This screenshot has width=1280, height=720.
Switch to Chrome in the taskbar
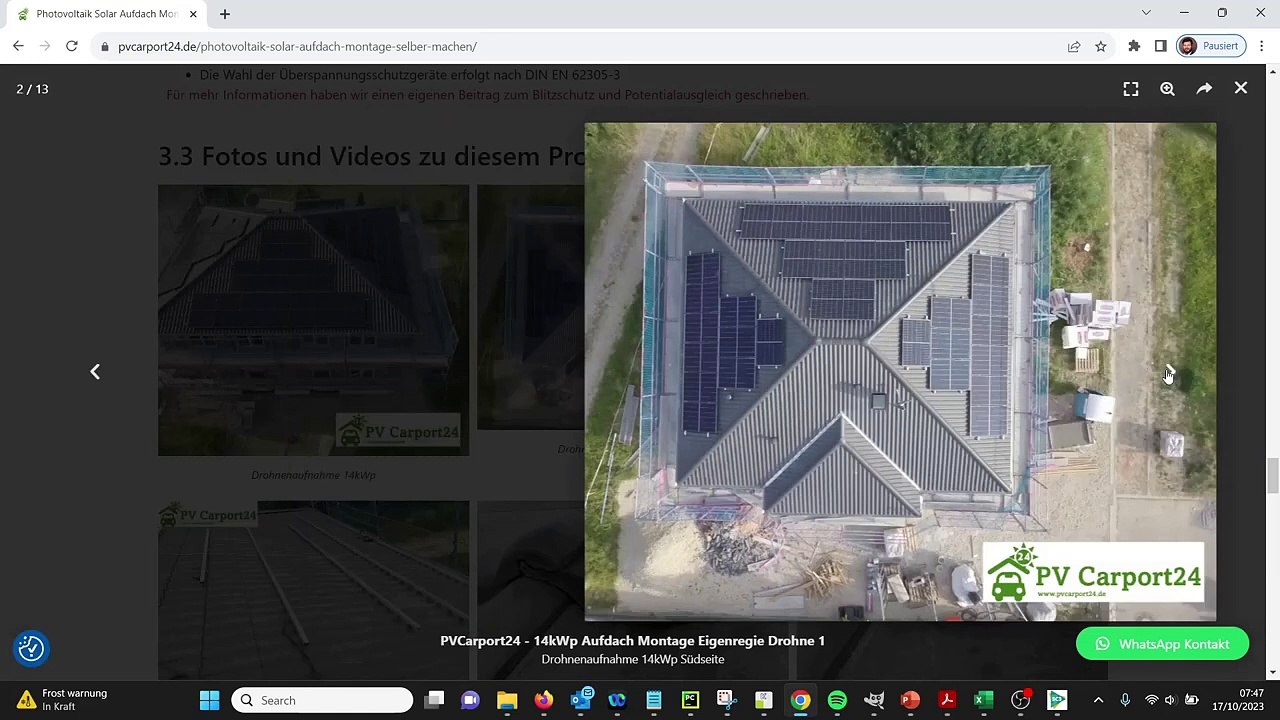tap(800, 700)
